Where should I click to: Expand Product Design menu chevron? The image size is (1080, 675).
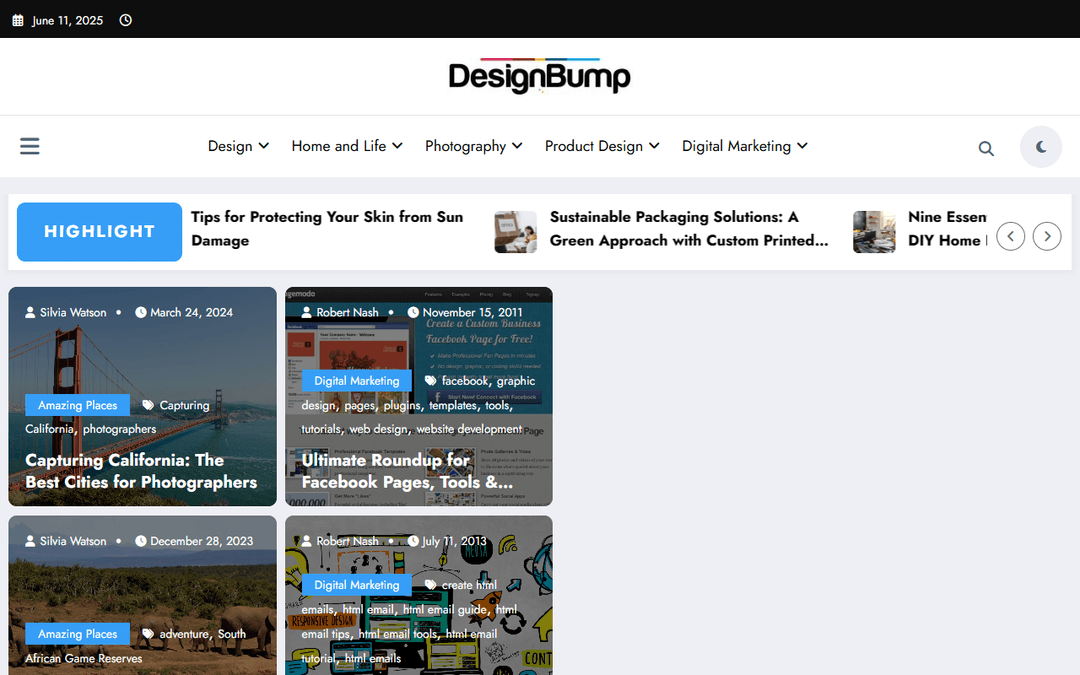click(x=654, y=146)
